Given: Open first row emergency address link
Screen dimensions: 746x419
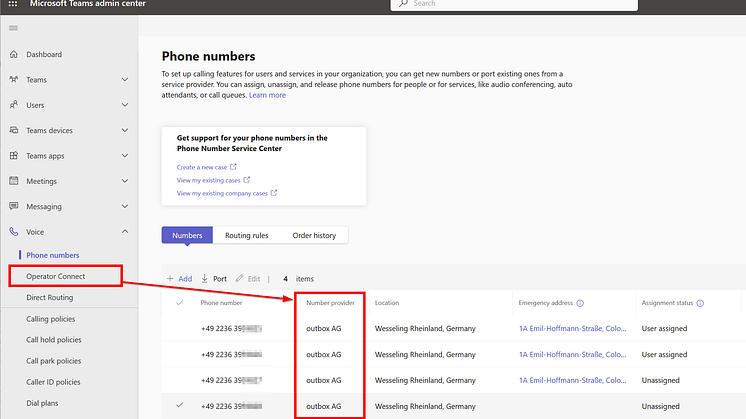Looking at the screenshot, I should (x=572, y=328).
